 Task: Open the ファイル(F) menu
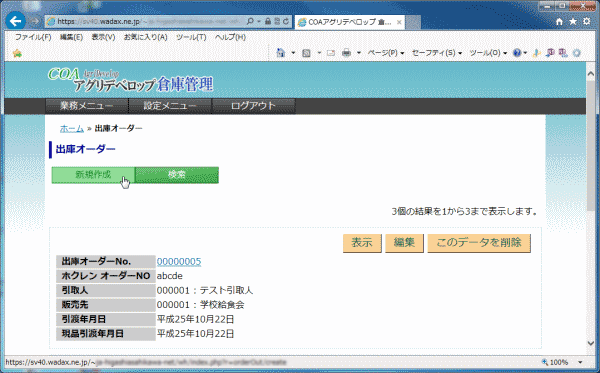tap(33, 37)
